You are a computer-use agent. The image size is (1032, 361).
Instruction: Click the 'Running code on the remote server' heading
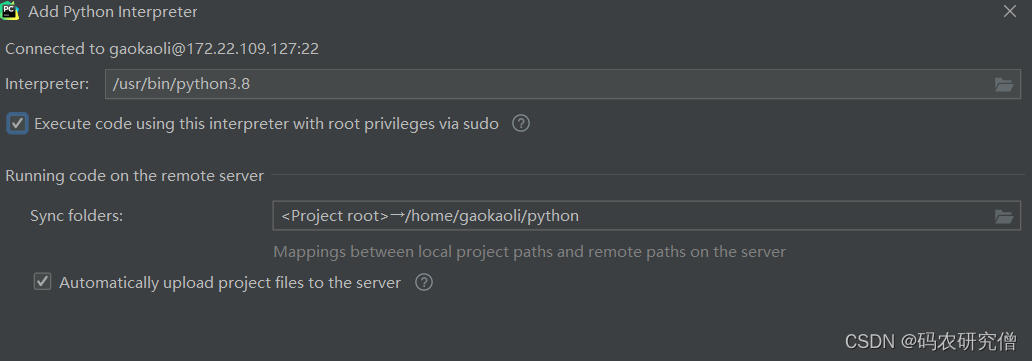(134, 176)
